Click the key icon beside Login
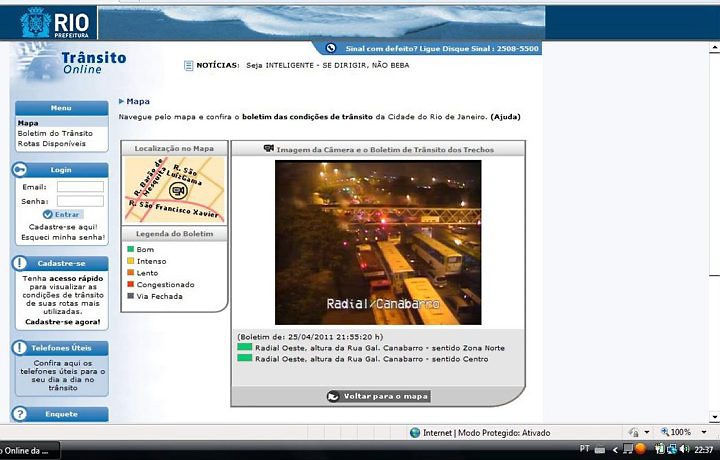Screen dimensions: 720x460 (x=20, y=170)
